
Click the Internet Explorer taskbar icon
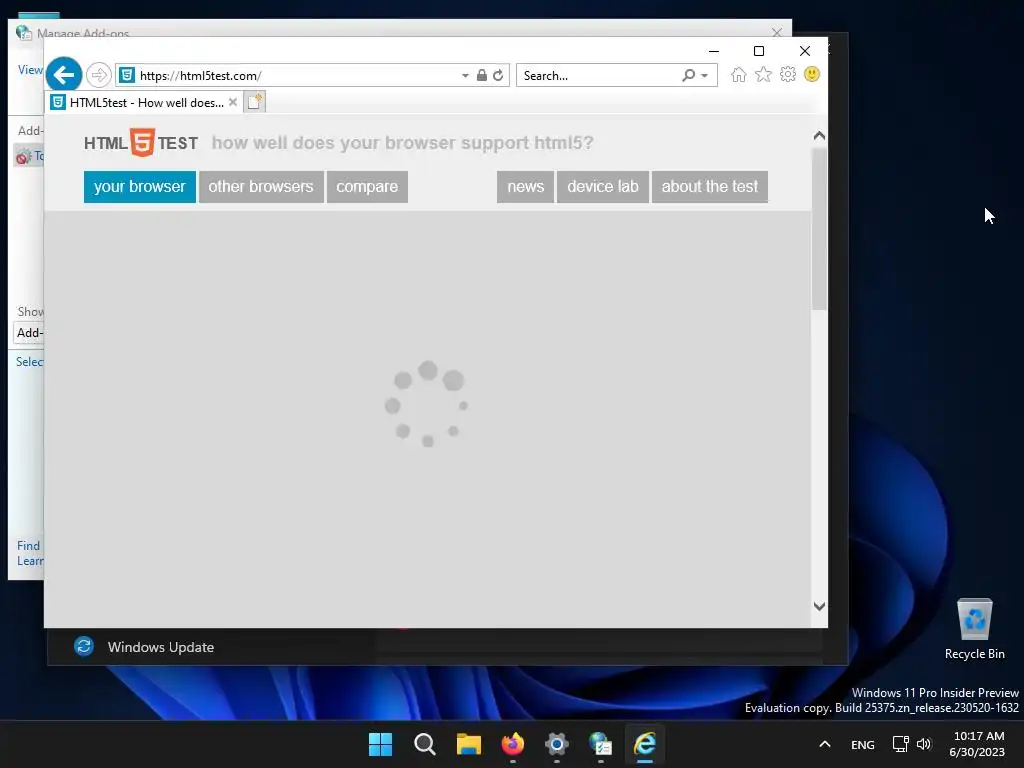pyautogui.click(x=645, y=744)
